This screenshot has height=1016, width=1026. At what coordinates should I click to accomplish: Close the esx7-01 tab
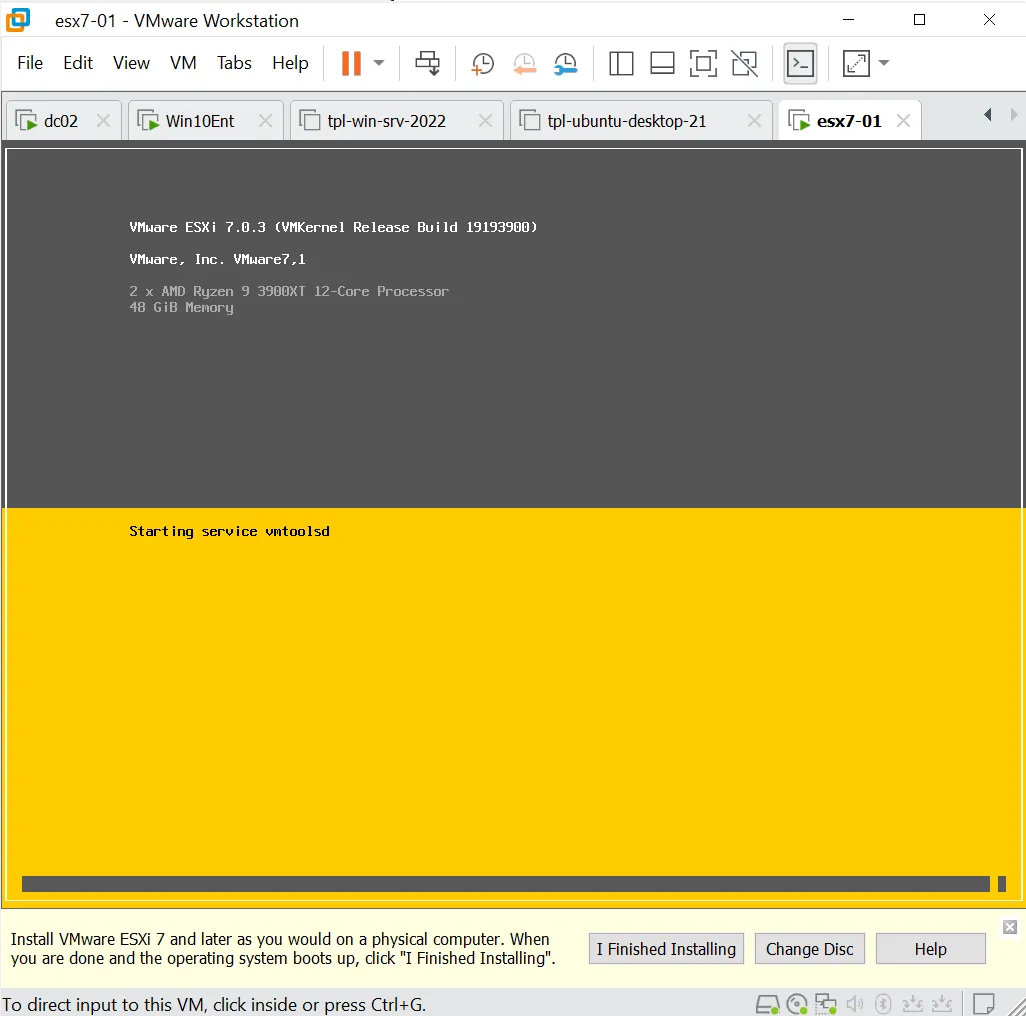coord(903,121)
